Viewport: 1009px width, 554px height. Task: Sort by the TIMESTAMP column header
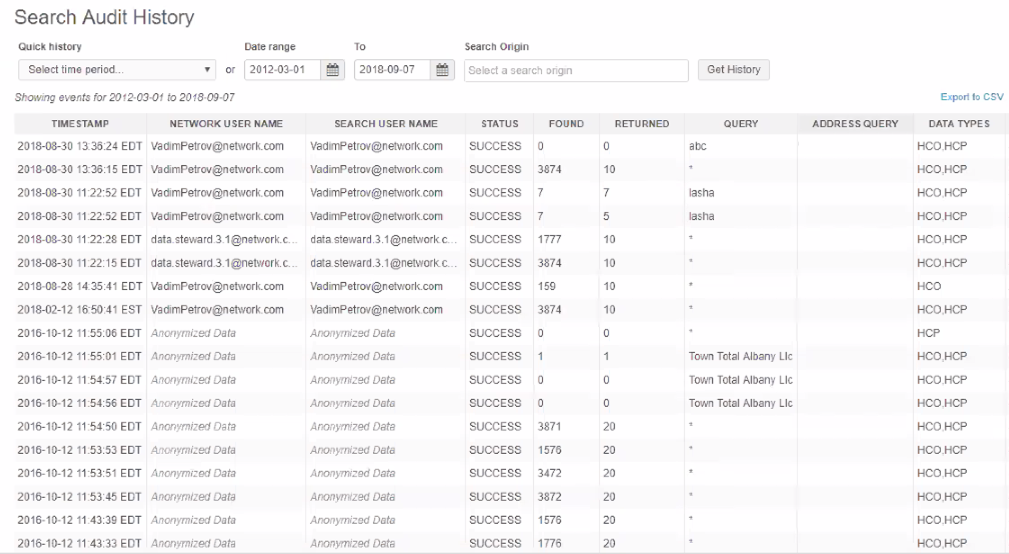(x=80, y=124)
